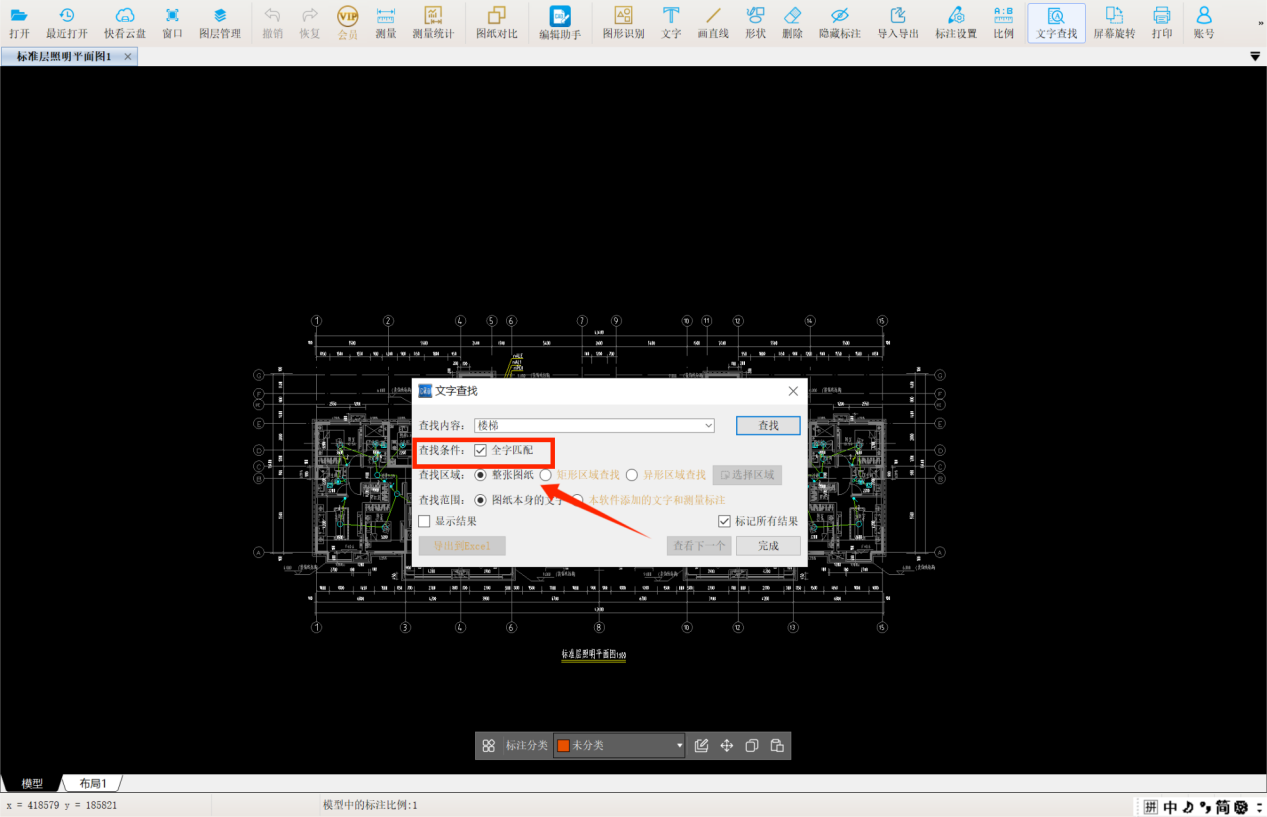
Task: Uncheck the 全字匹配 whole-word checkbox
Action: [481, 450]
